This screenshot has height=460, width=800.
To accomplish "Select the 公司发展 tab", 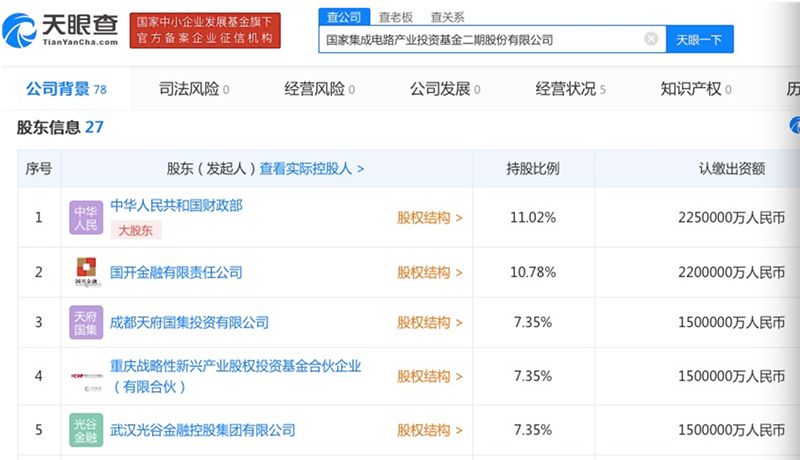I will (x=445, y=89).
